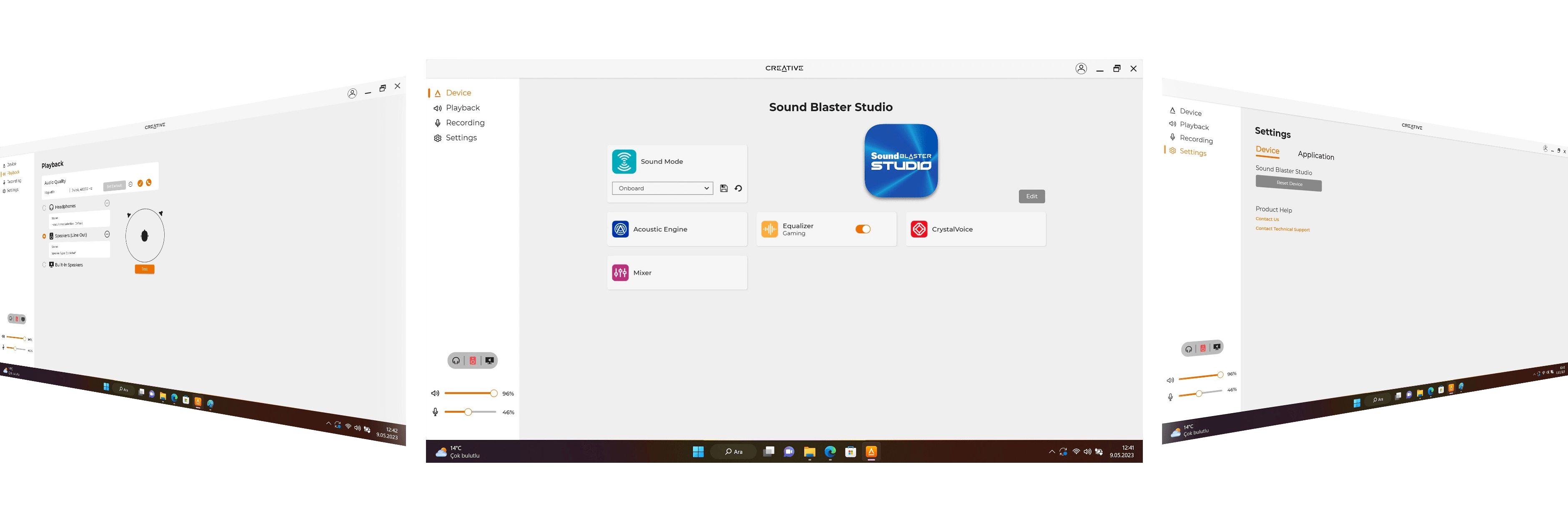Click orange checkmark icon in Playback Audio Quality row

140,183
